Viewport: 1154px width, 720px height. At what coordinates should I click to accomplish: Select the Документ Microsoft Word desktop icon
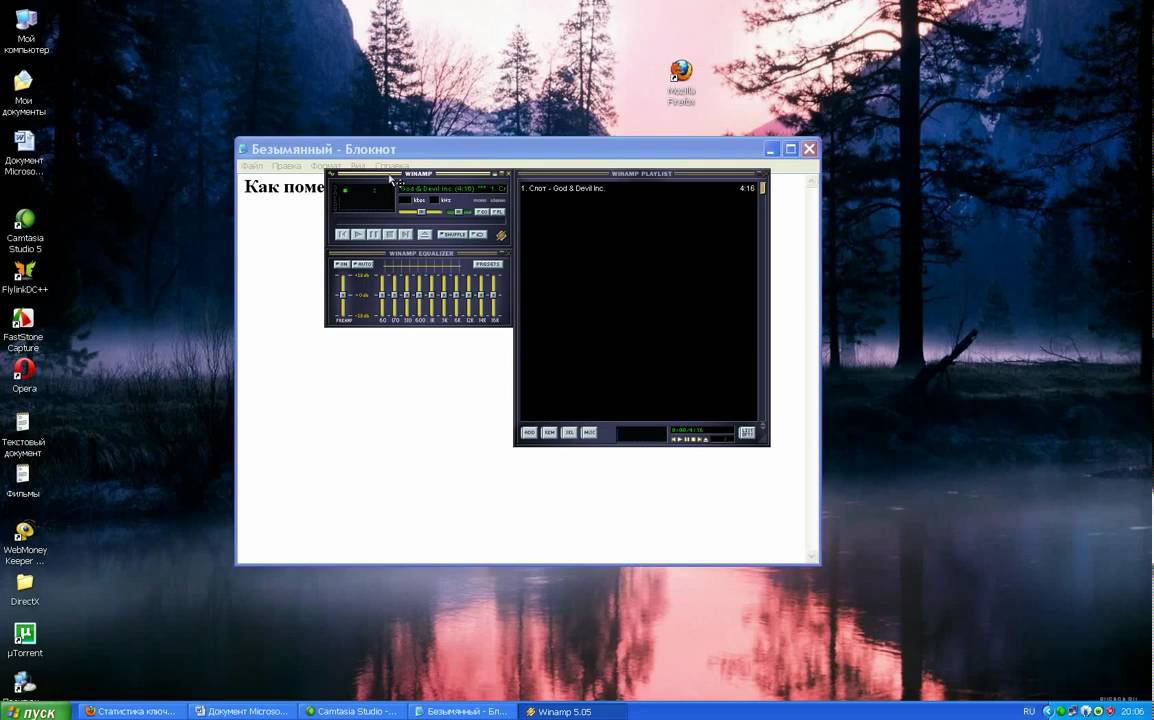pos(24,153)
